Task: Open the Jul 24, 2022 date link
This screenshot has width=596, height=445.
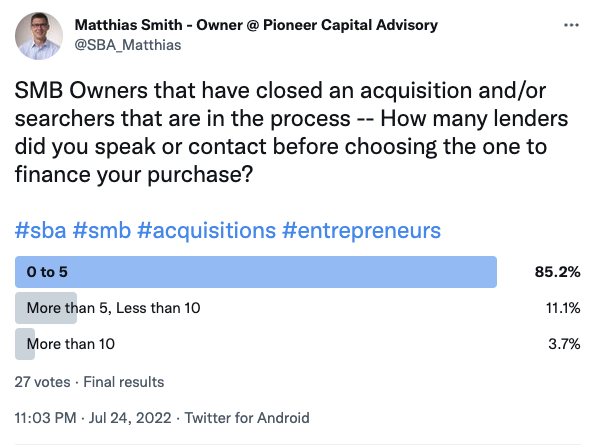Action: (130, 418)
